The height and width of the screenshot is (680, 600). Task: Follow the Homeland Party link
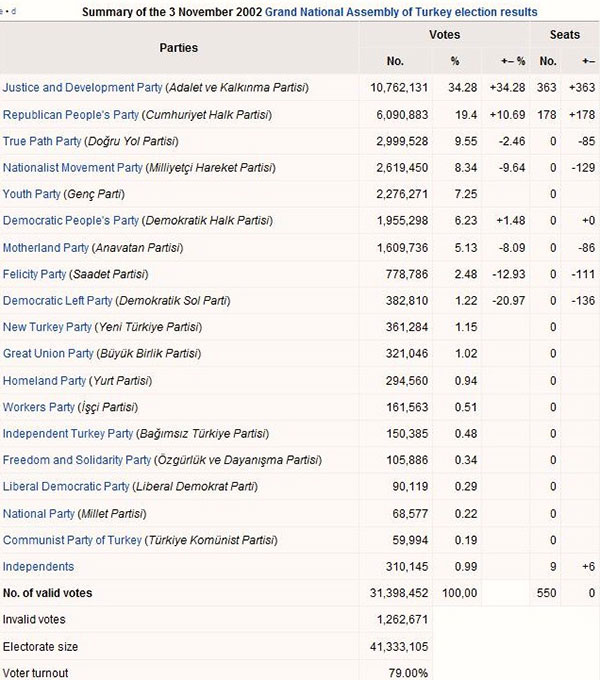click(44, 381)
